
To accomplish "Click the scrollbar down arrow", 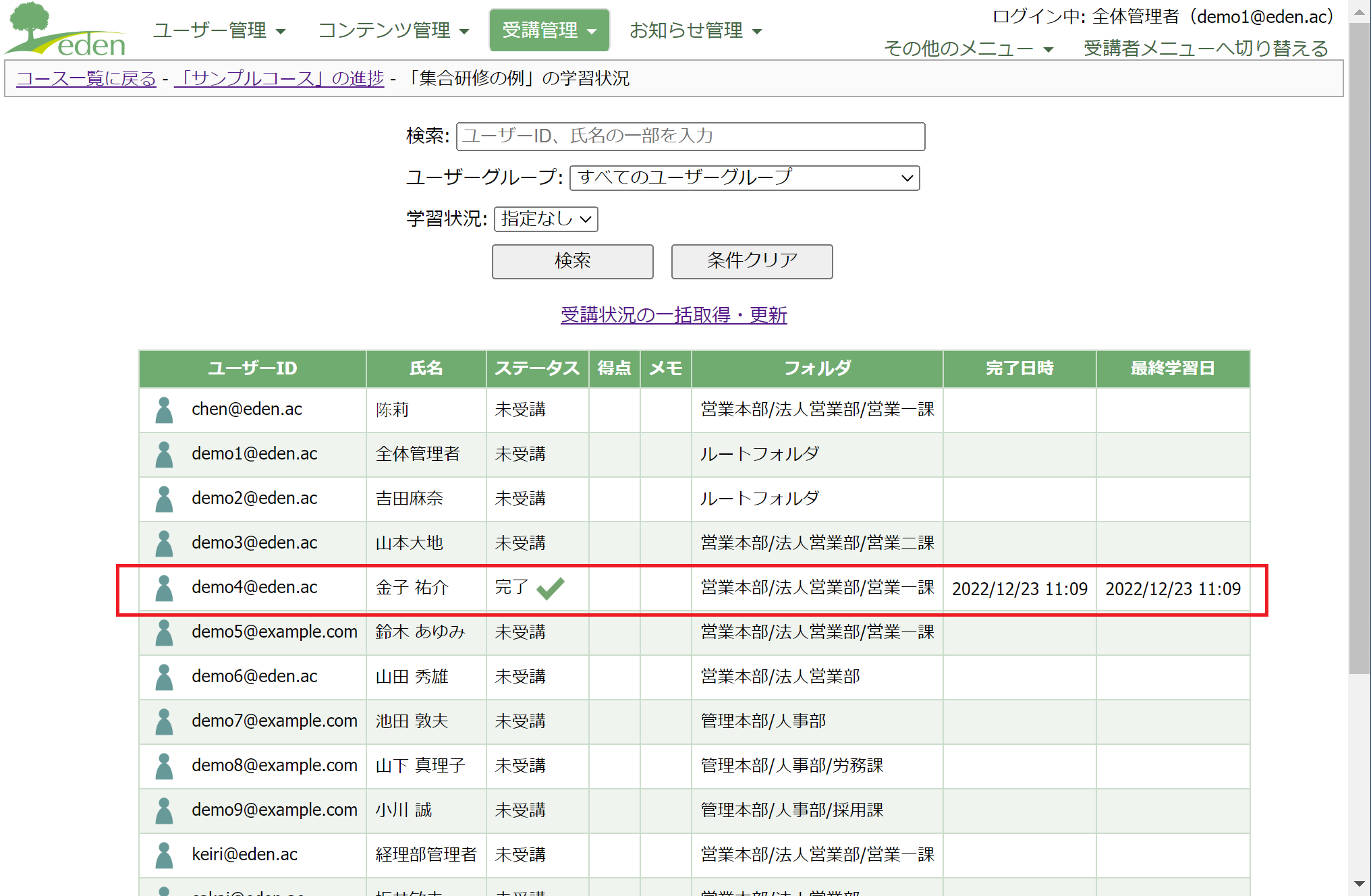I will pyautogui.click(x=1360, y=884).
